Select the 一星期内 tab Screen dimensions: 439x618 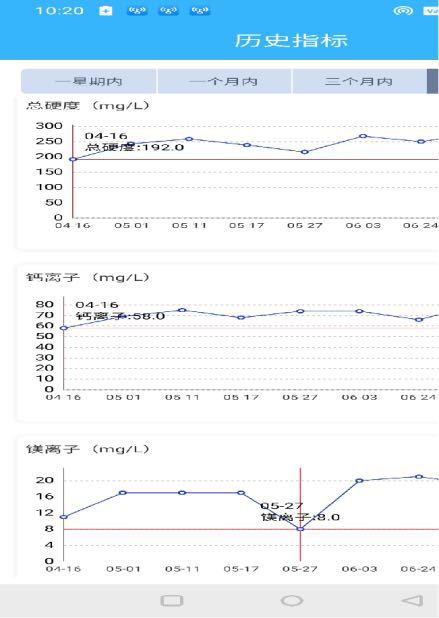click(x=89, y=81)
